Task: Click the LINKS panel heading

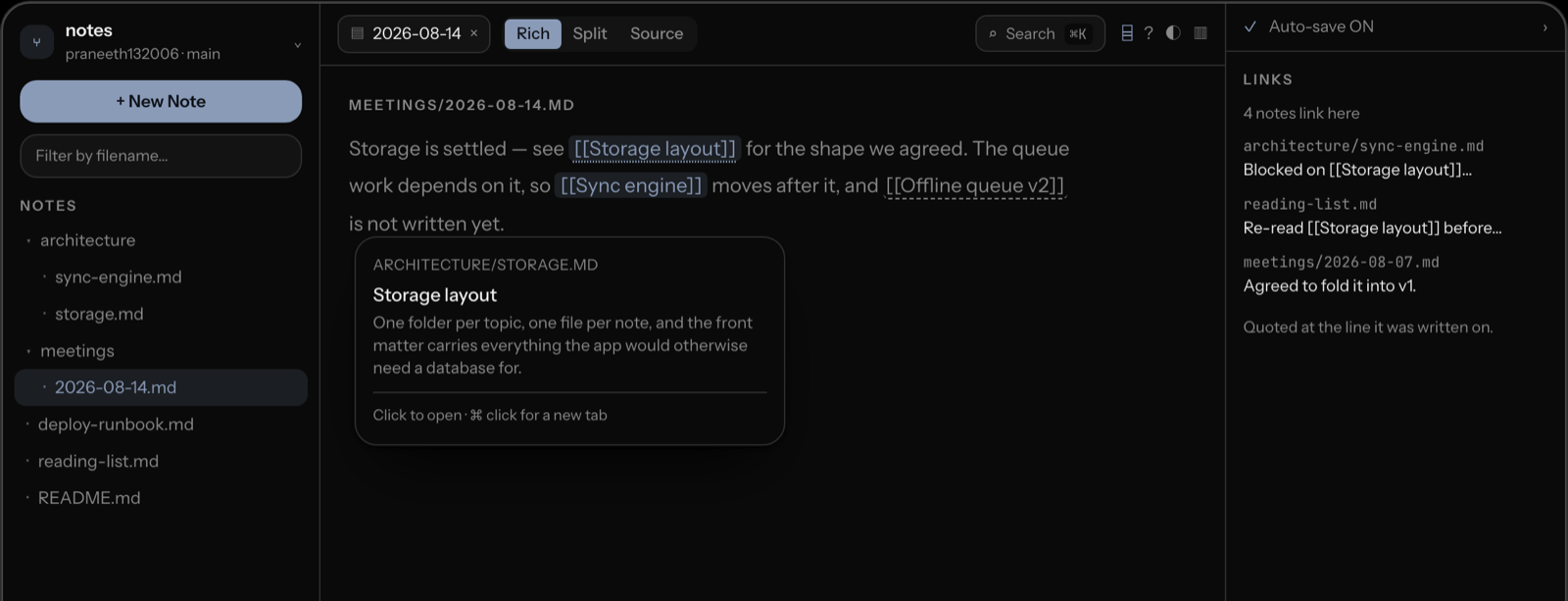Action: [x=1267, y=79]
